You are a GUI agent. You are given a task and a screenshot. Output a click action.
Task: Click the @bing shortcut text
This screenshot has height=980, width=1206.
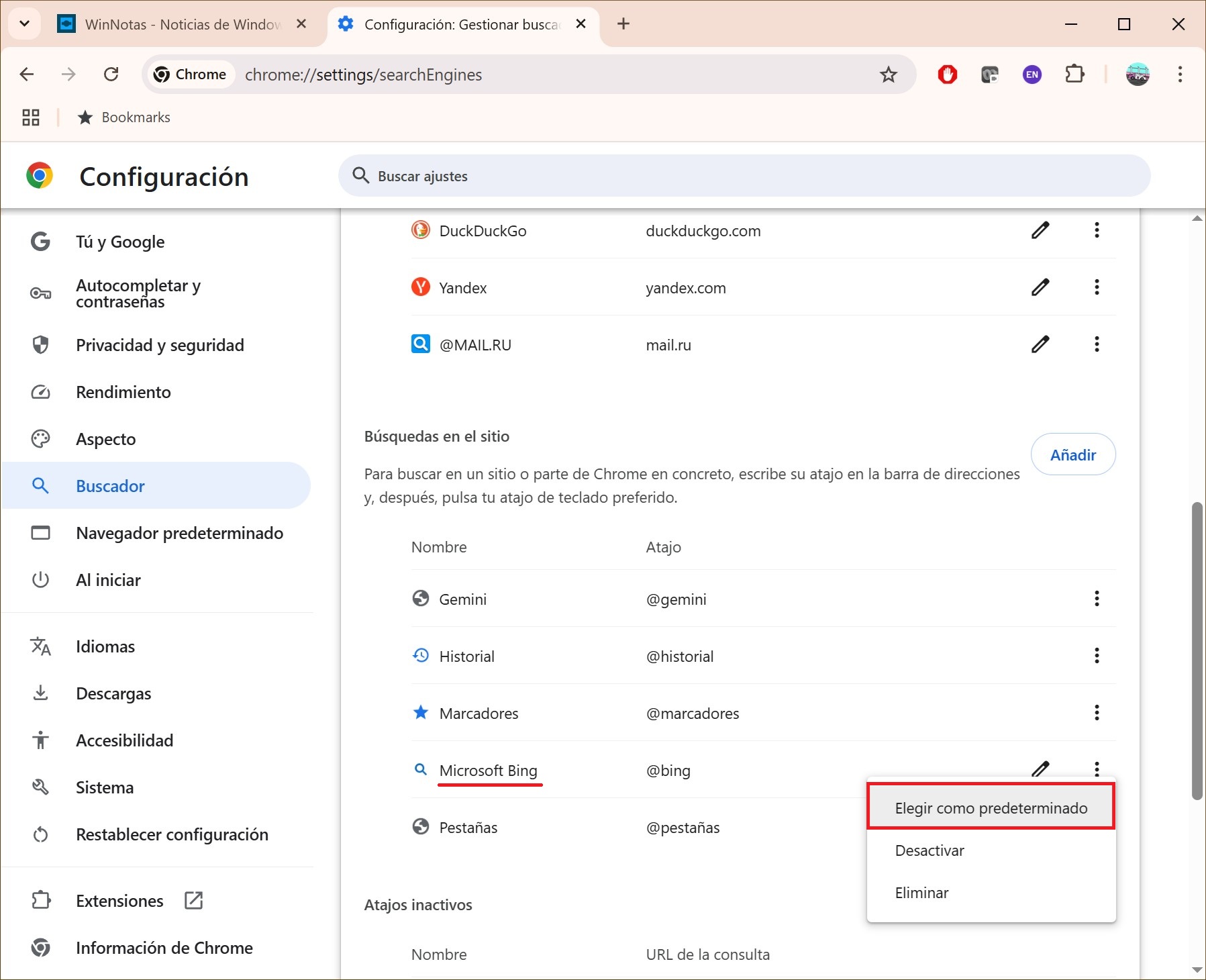(668, 771)
